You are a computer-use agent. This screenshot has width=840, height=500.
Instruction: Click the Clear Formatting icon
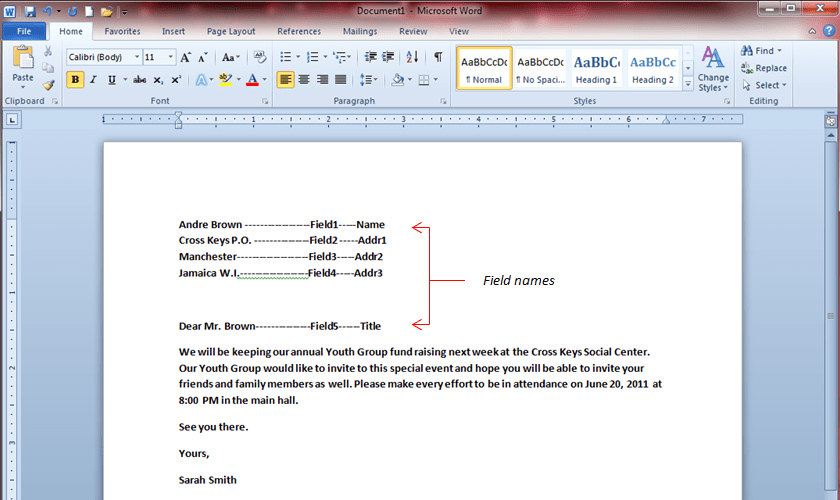pyautogui.click(x=260, y=57)
